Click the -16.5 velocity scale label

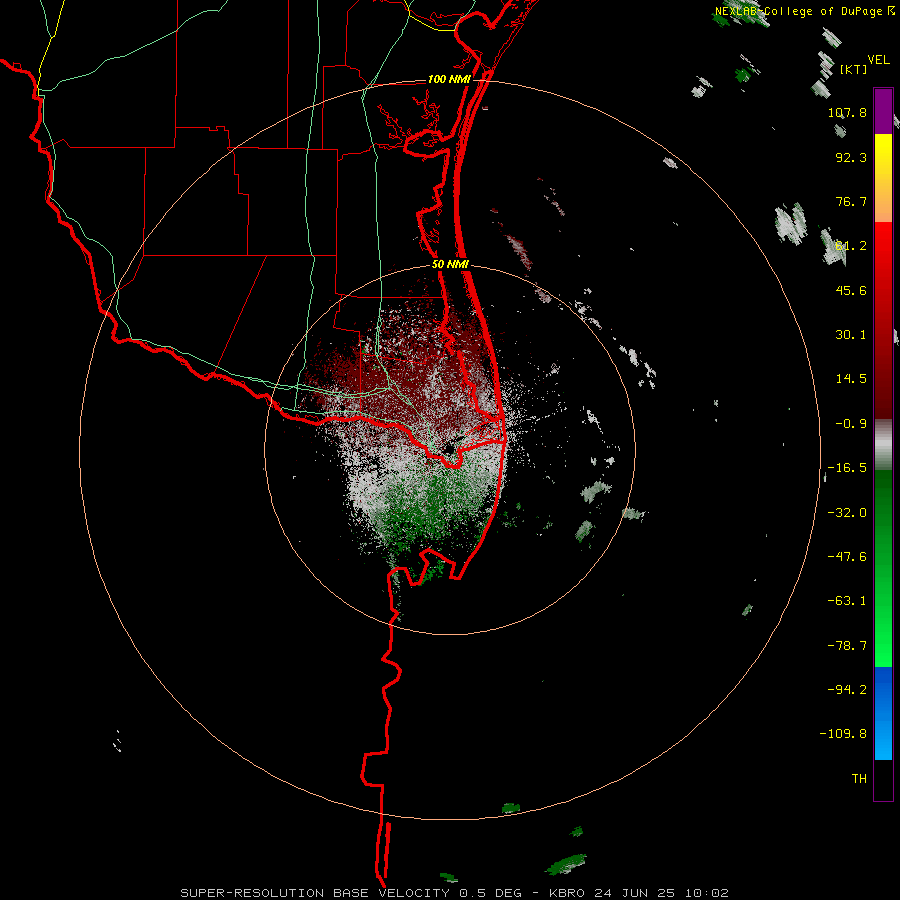pos(847,468)
